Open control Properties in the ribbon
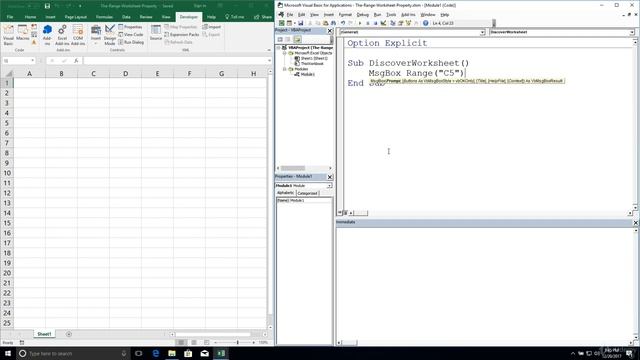640x360 pixels. (x=130, y=27)
